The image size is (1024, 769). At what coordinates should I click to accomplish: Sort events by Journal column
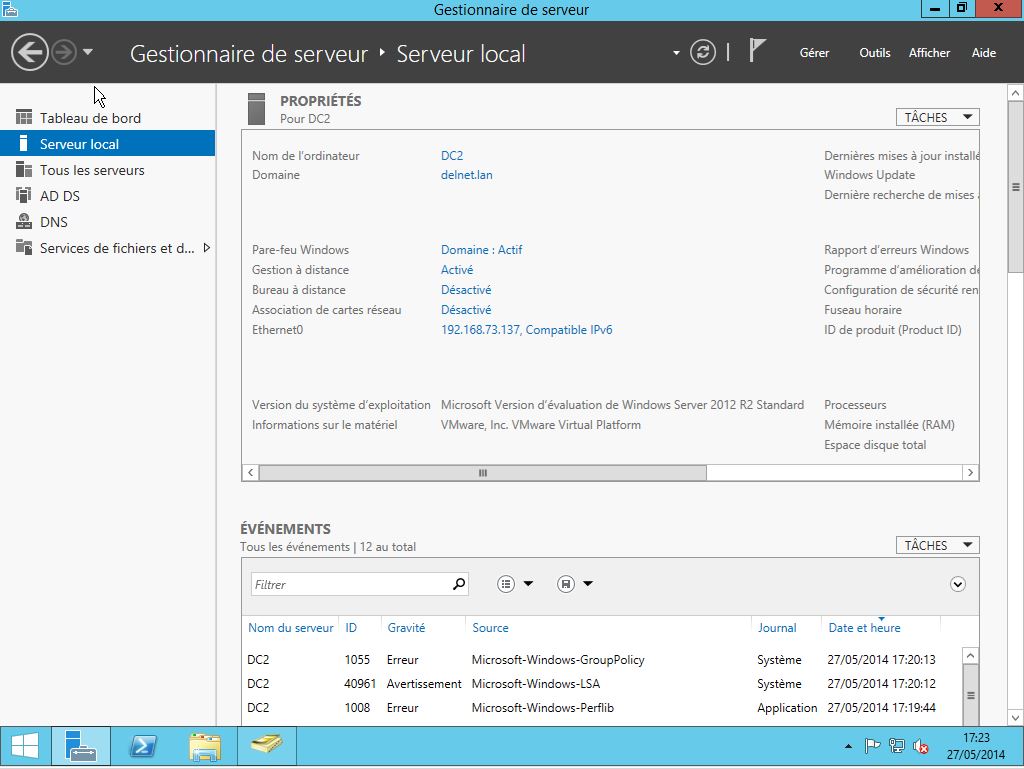[x=777, y=628]
